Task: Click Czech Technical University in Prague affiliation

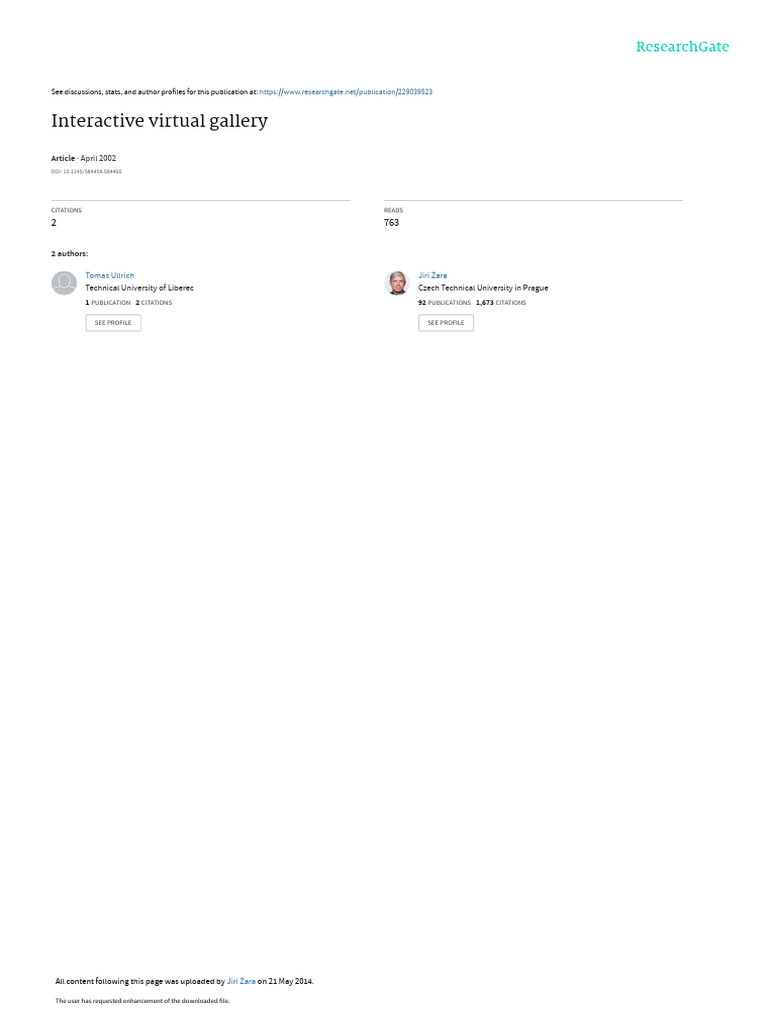Action: (483, 288)
